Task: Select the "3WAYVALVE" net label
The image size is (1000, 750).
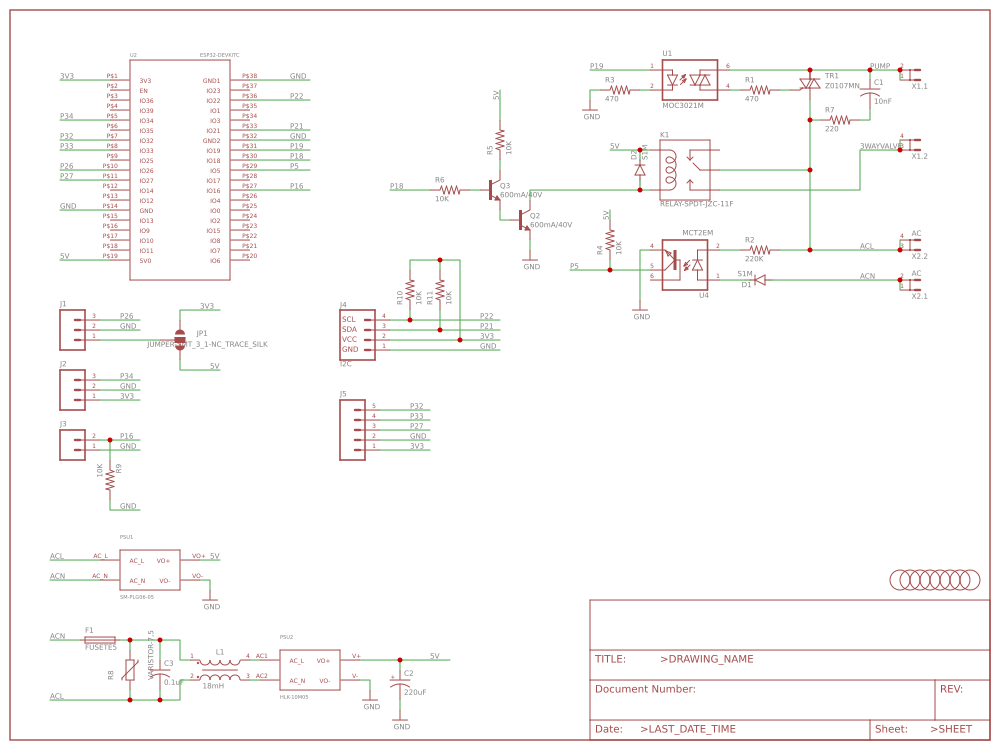Action: tap(881, 146)
